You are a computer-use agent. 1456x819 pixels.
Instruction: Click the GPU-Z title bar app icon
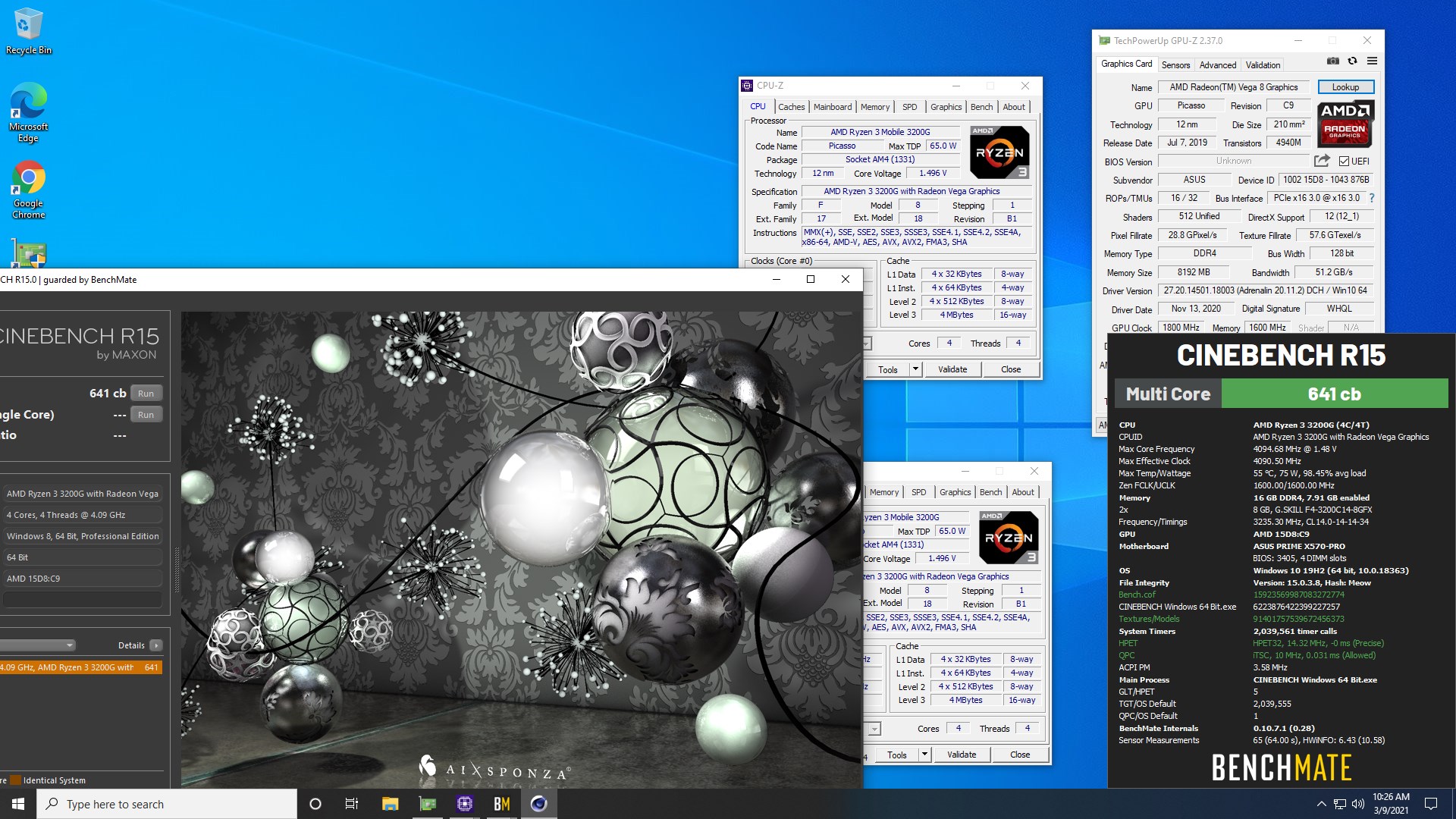pos(1104,41)
